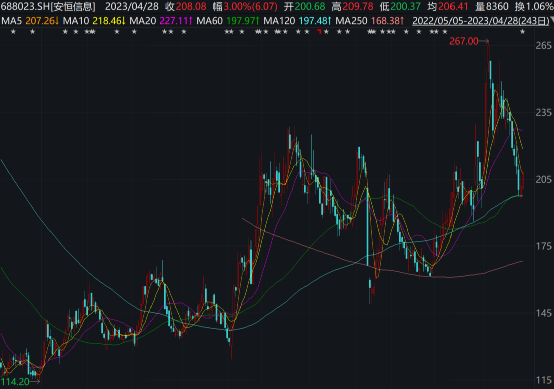Viewport: 554px width, 389px height.
Task: Click the first star event marker at far left
Action: coord(13,32)
